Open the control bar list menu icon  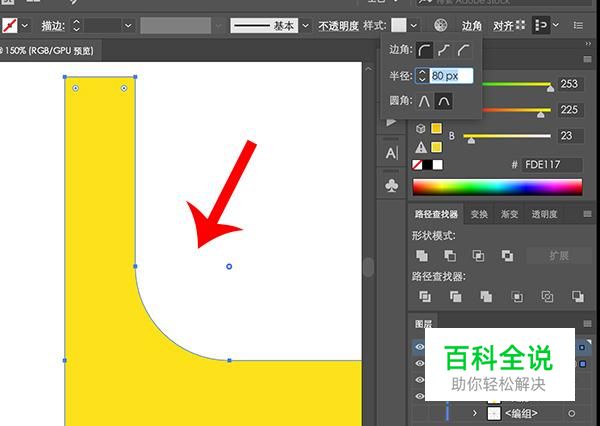[x=578, y=26]
